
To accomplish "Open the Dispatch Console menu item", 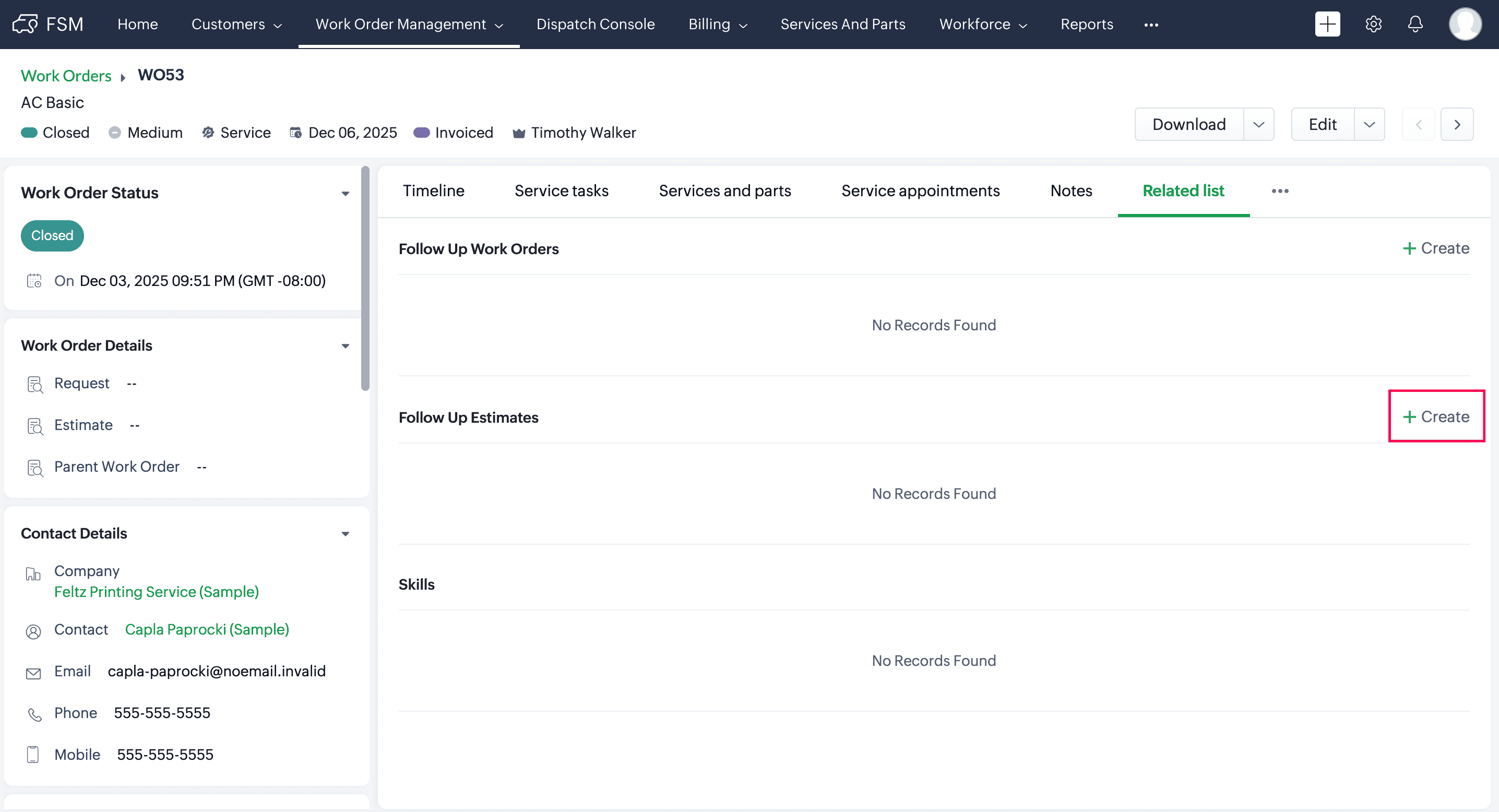I will (596, 24).
